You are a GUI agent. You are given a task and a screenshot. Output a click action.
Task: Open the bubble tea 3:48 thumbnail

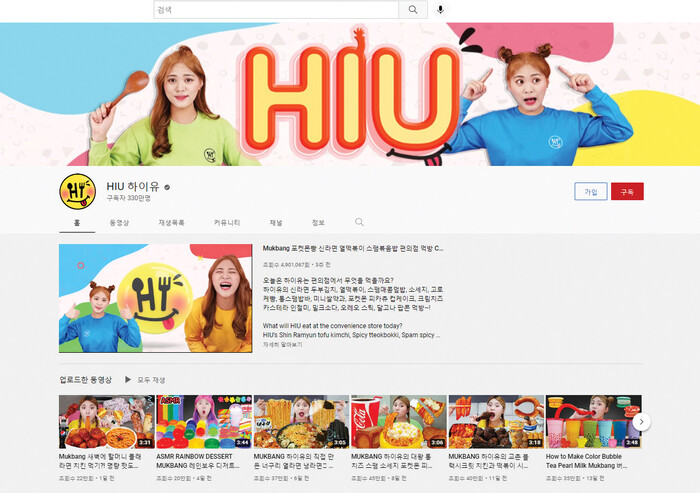pos(593,422)
